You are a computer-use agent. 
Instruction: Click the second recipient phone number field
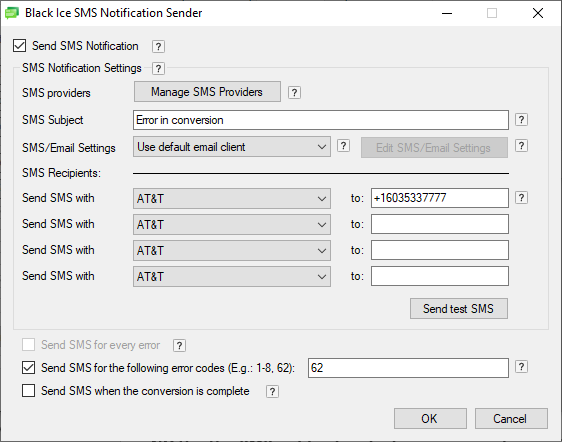[440, 224]
